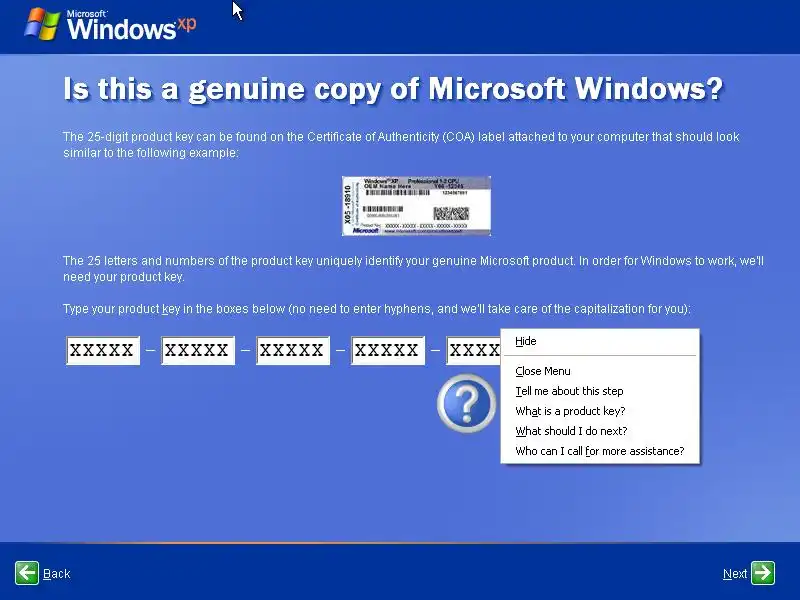Click the Next text label

pyautogui.click(x=735, y=573)
